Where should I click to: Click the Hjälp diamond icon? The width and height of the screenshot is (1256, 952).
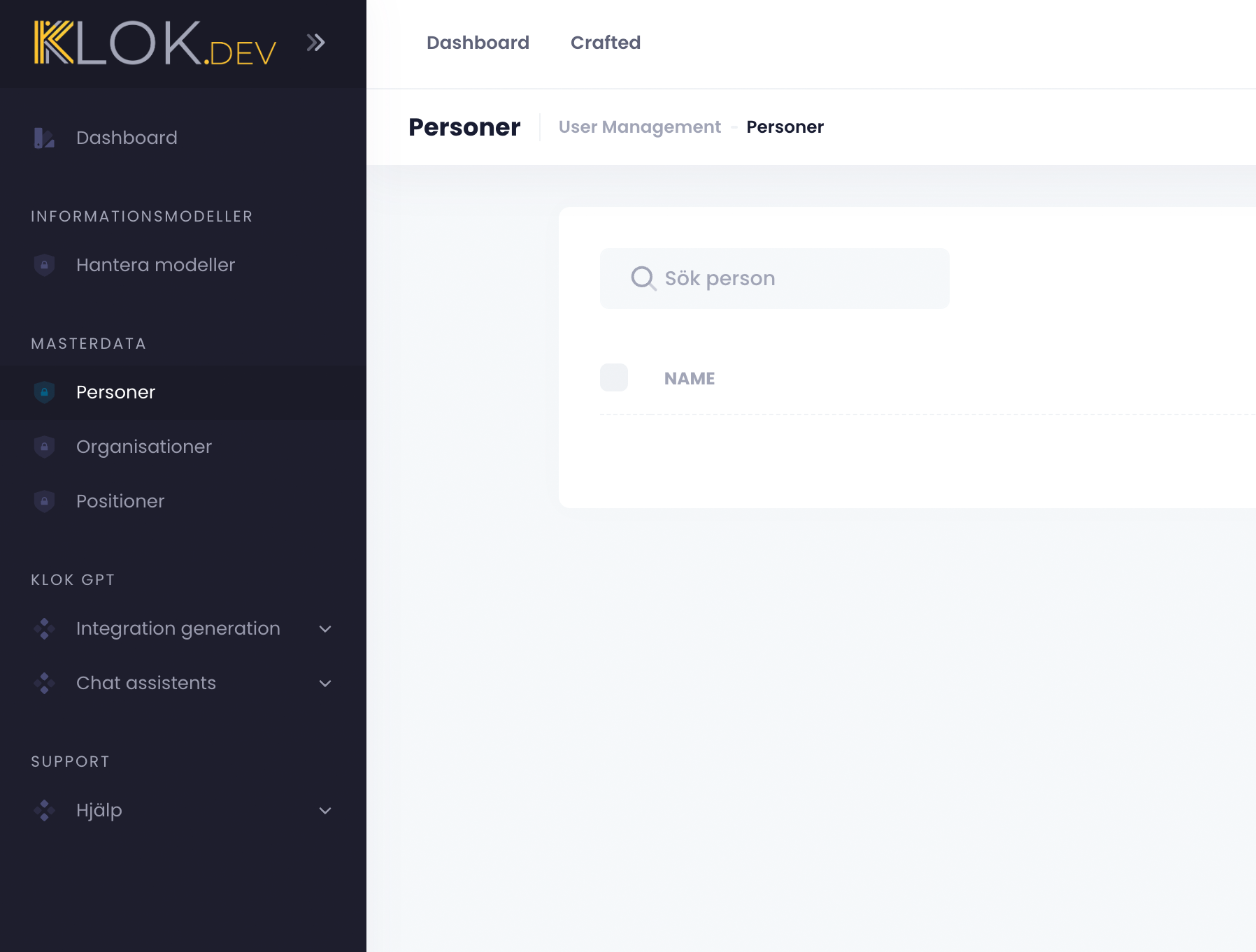44,810
